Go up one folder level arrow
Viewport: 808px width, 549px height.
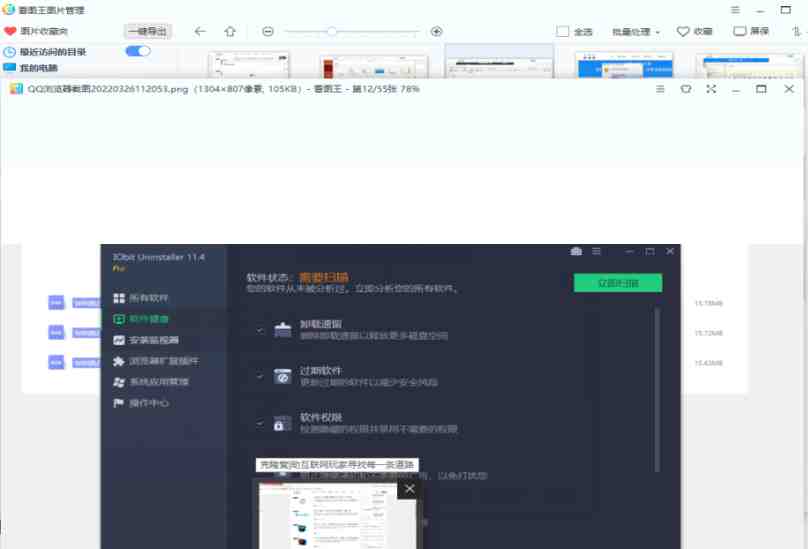(230, 31)
